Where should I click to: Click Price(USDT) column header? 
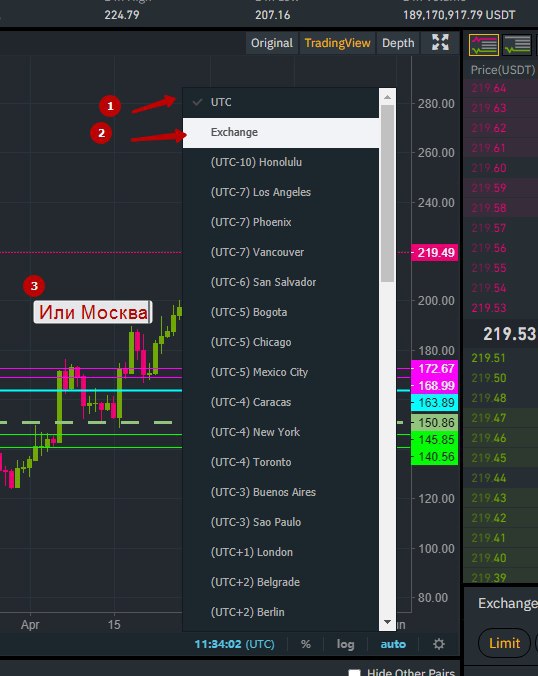pos(503,70)
